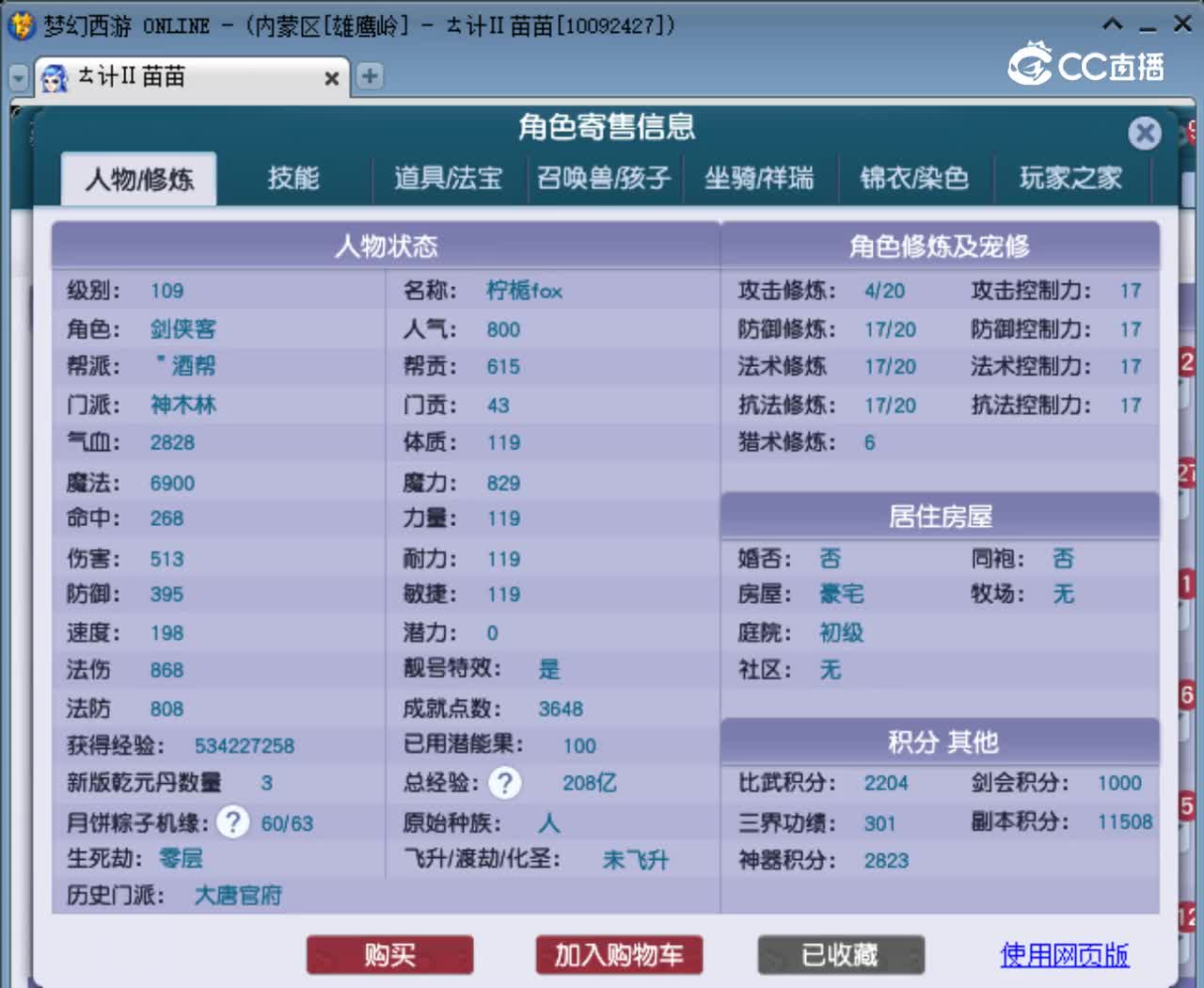The height and width of the screenshot is (988, 1204).
Task: Click the 庭院 value 初级
Action: (842, 633)
